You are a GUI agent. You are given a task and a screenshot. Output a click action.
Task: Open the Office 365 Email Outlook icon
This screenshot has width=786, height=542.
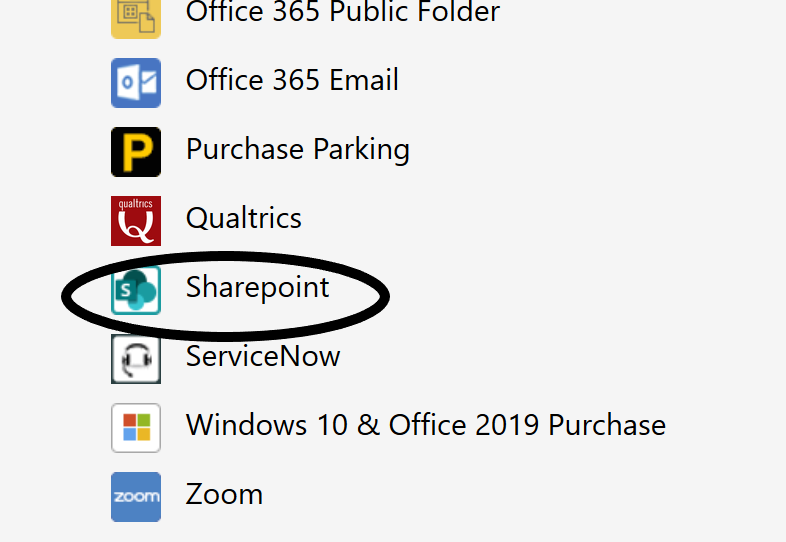pos(135,82)
